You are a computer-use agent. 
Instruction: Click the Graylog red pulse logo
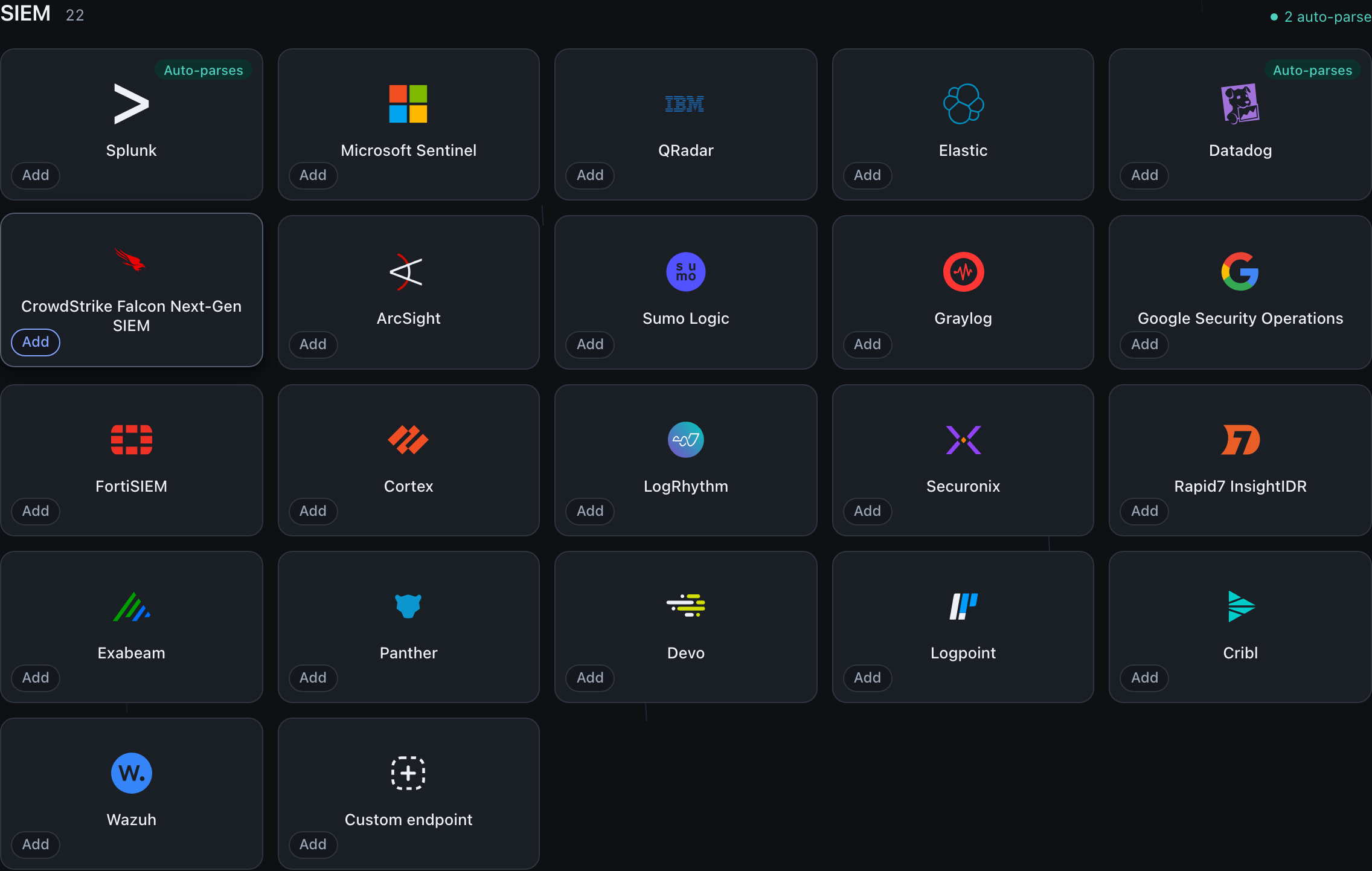pos(963,272)
